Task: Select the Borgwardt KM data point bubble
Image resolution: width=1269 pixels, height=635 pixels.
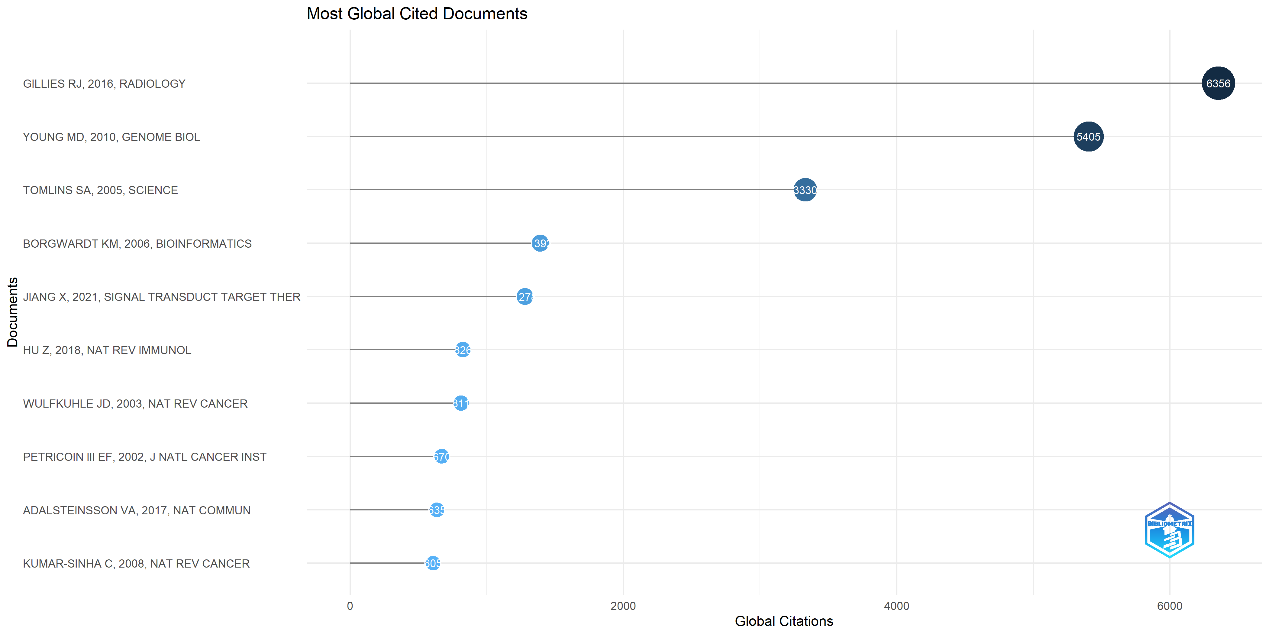Action: [540, 243]
